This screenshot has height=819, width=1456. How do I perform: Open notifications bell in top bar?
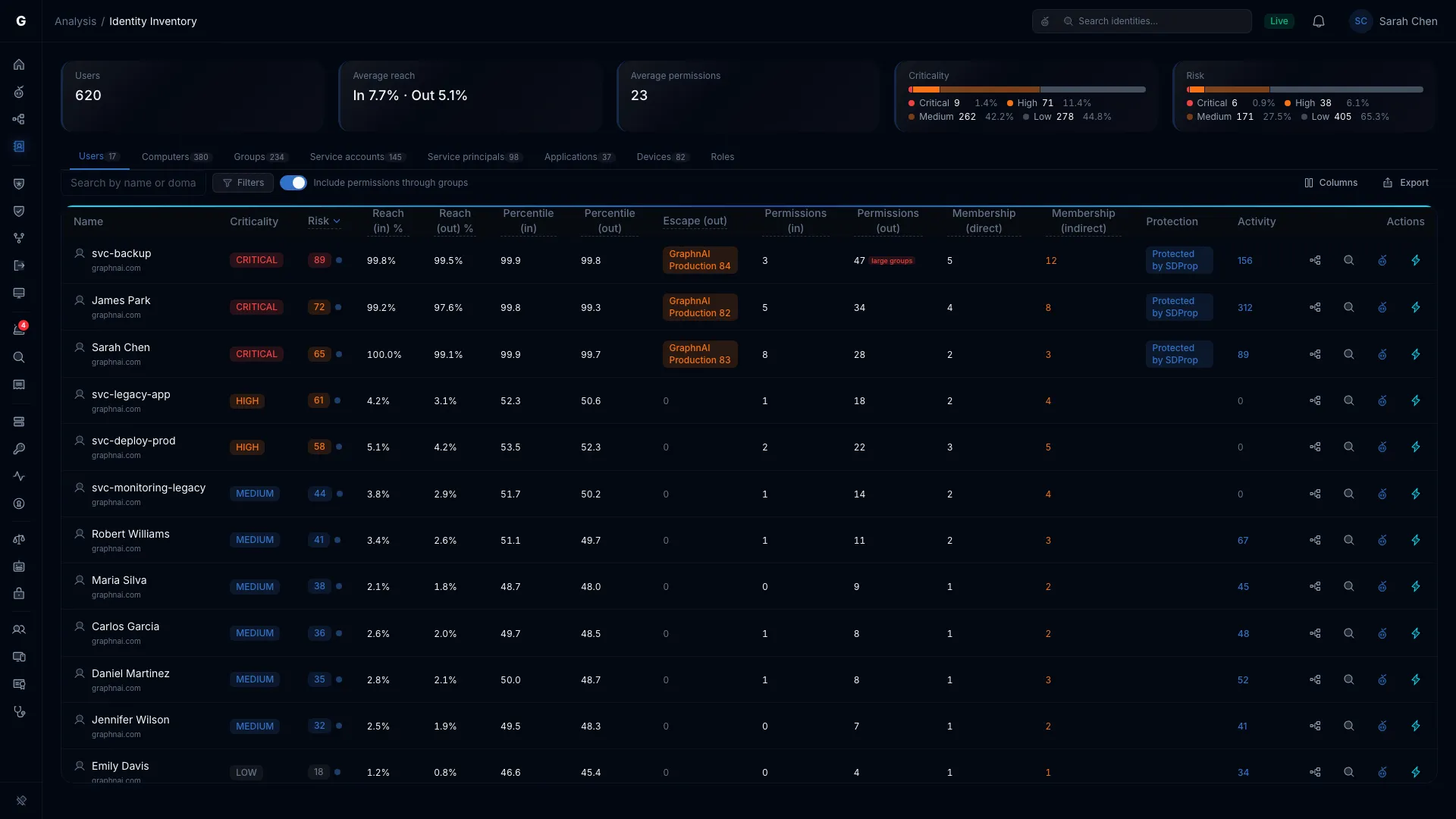[1319, 21]
